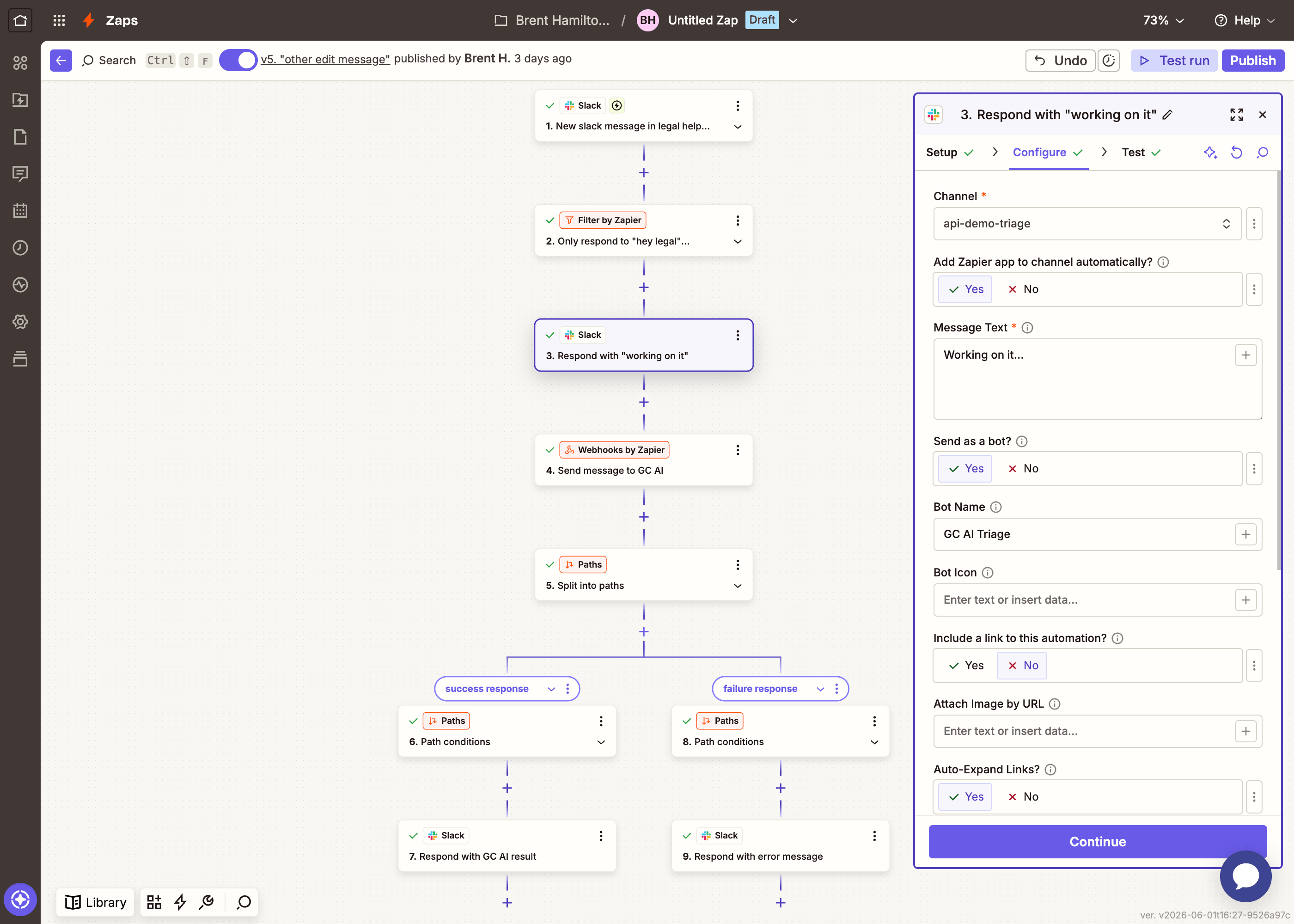The width and height of the screenshot is (1294, 924).
Task: Go to the Zapier home icon
Action: click(x=20, y=20)
